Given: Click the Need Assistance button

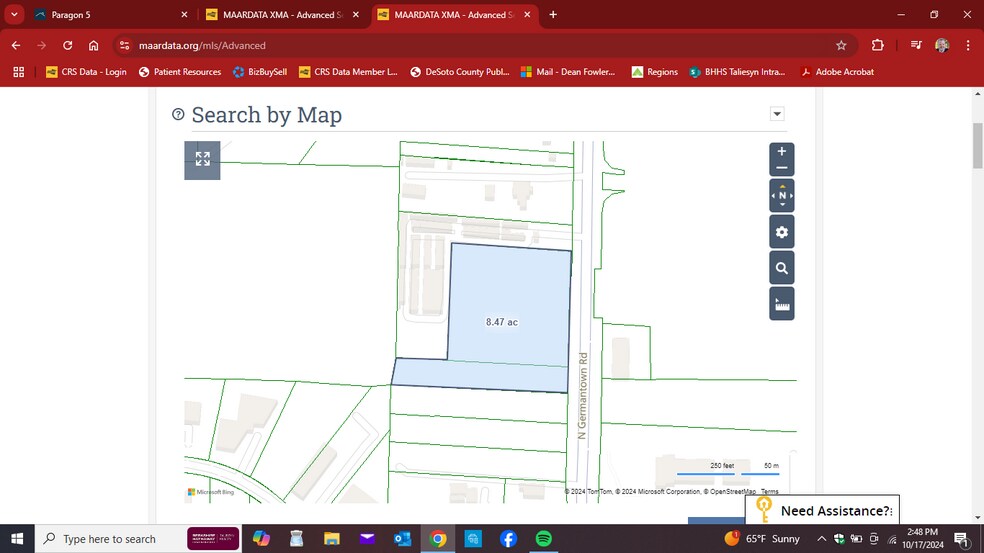Looking at the screenshot, I should point(822,511).
